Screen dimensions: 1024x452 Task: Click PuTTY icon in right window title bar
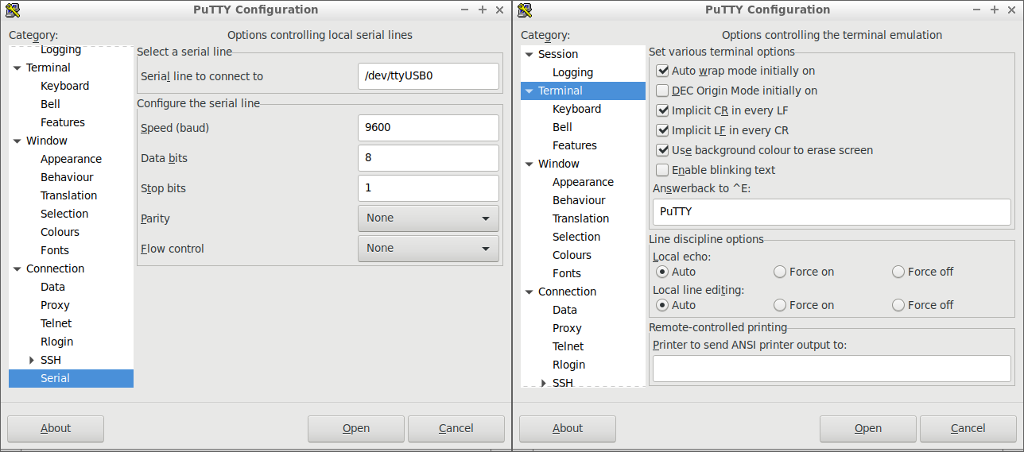pyautogui.click(x=524, y=9)
